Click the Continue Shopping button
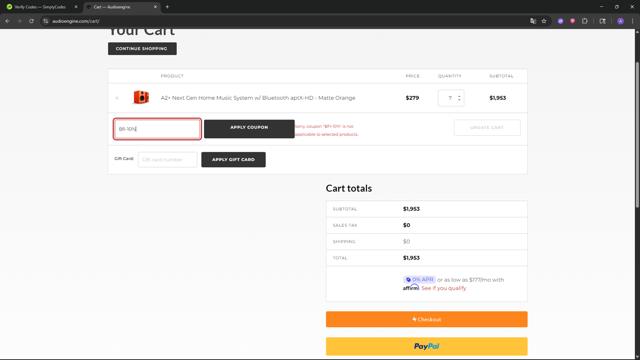Screen dimensions: 640x360 point(142,49)
